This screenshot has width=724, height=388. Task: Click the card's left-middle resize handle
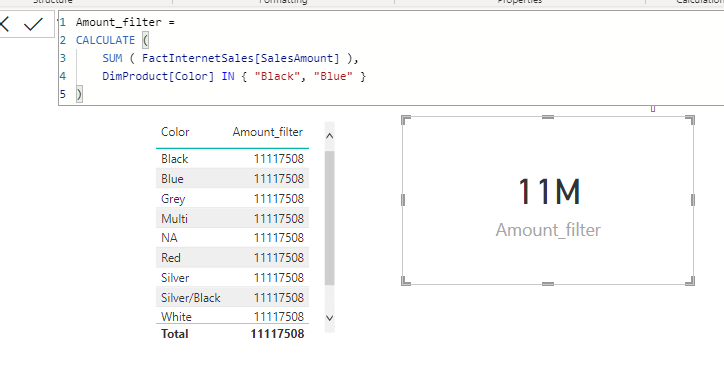click(x=403, y=200)
